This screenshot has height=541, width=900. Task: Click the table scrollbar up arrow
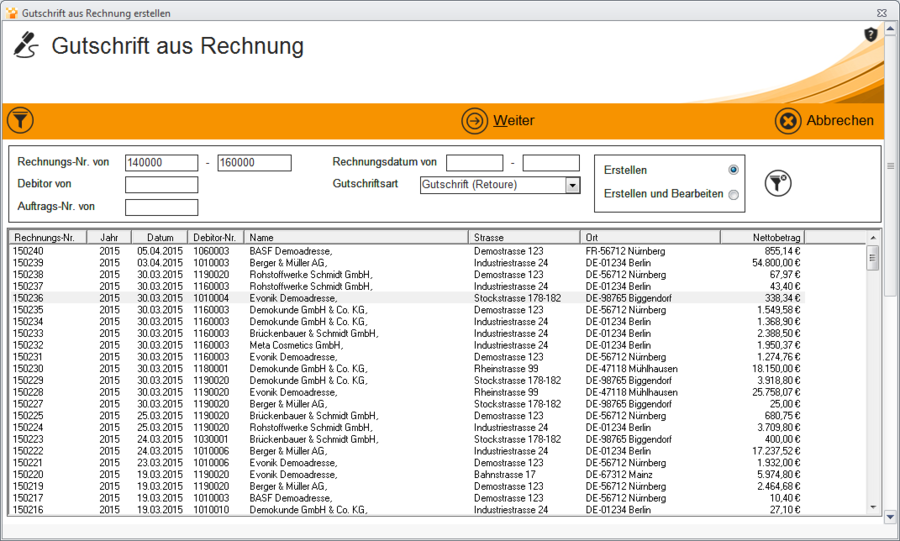tap(872, 238)
